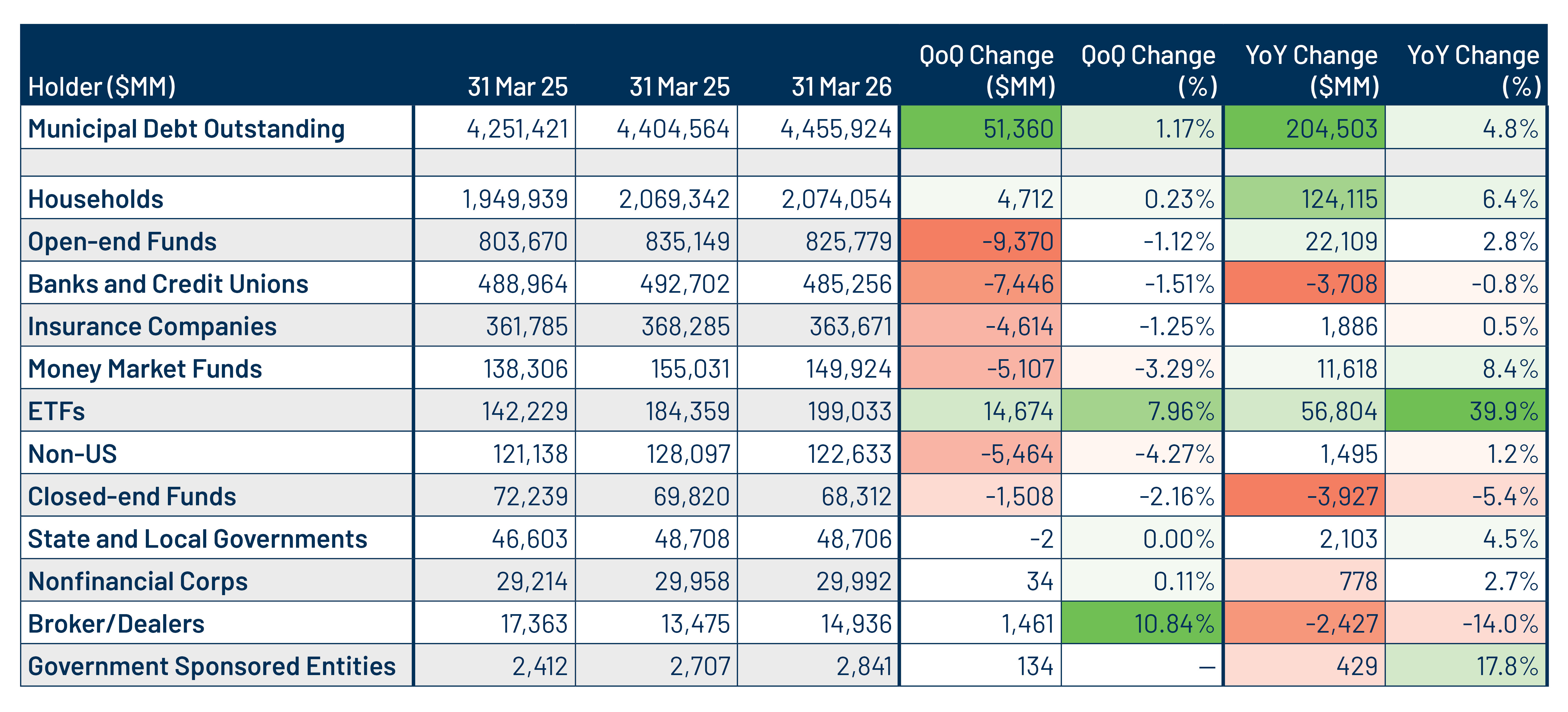The image size is (1568, 712).
Task: Select Broker/Dealers 10.84% green cell
Action: pos(1142,623)
